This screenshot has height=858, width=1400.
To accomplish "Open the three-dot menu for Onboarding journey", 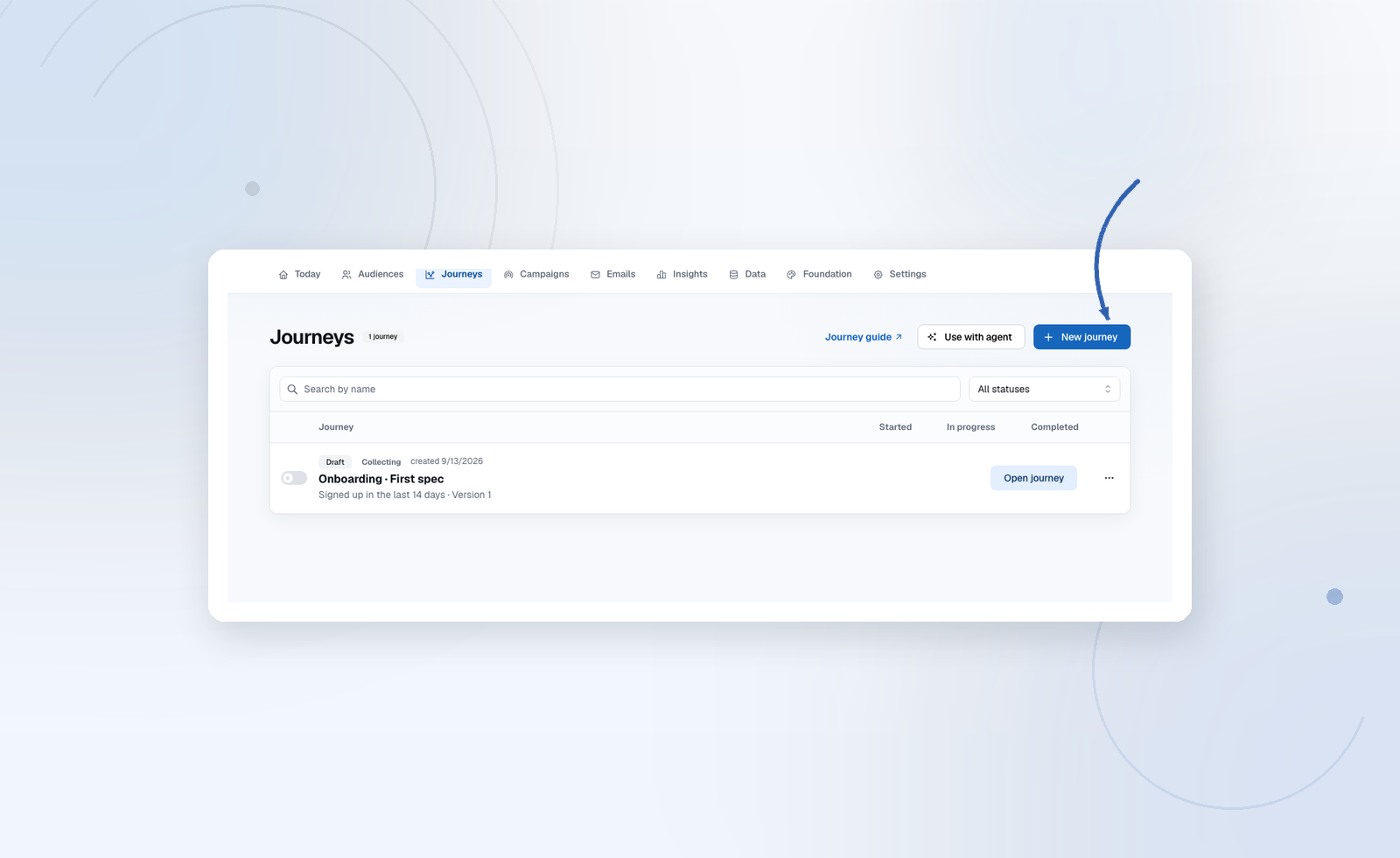I will coord(1109,478).
